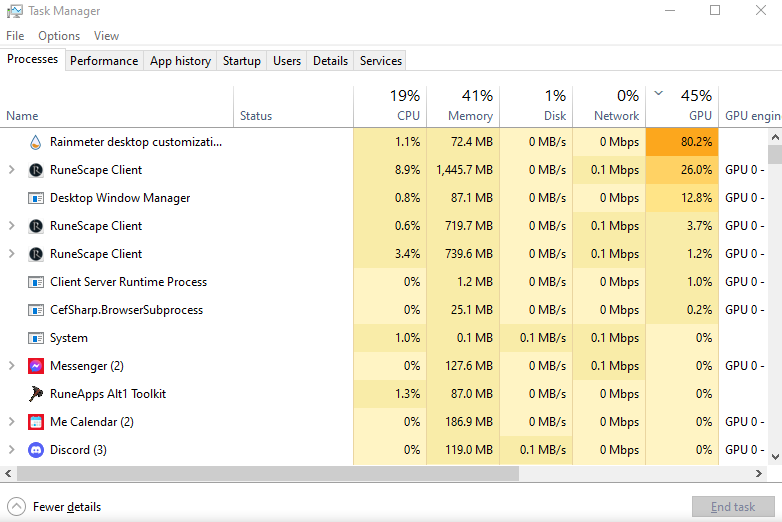Viewport: 782px width, 522px height.
Task: Expand the RuneScape Client using 739.6 MB
Action: coord(11,254)
